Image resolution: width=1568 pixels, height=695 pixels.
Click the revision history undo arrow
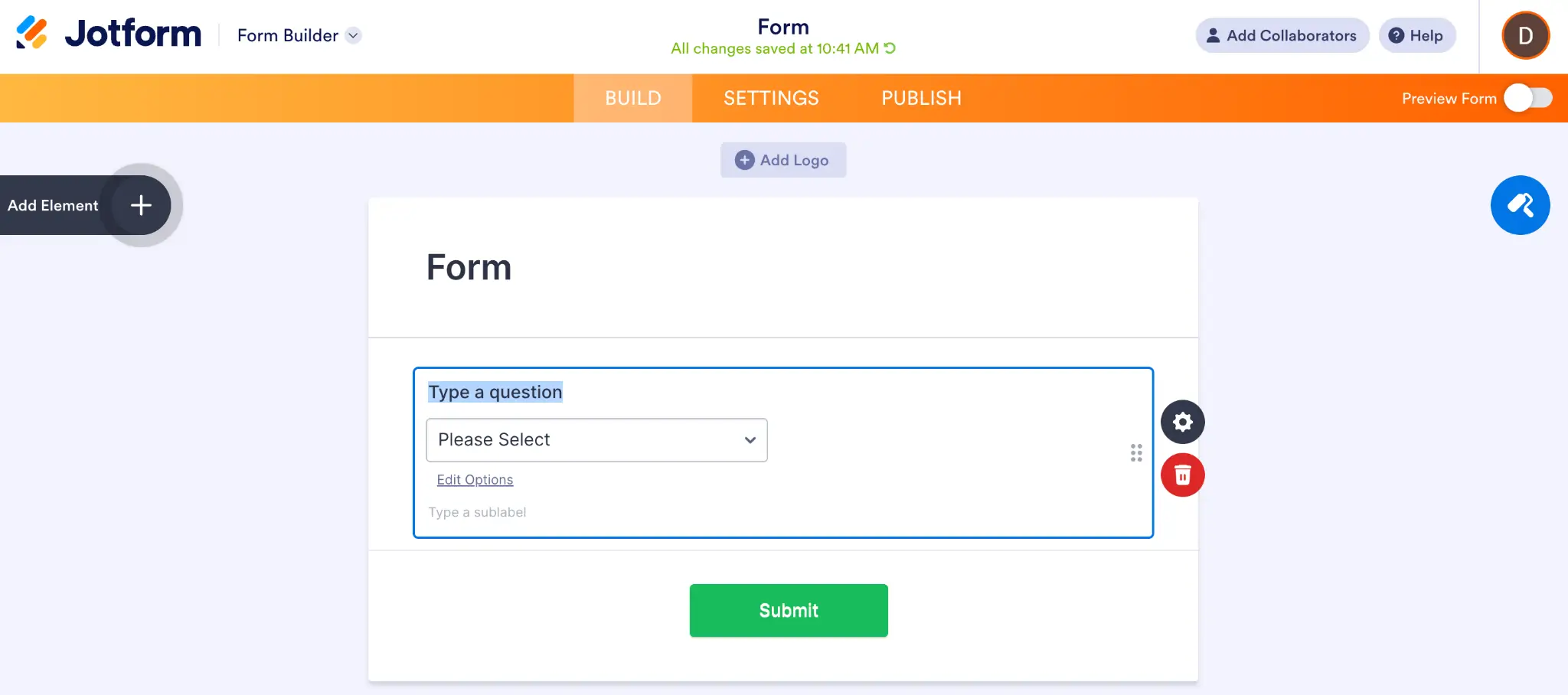pos(887,48)
